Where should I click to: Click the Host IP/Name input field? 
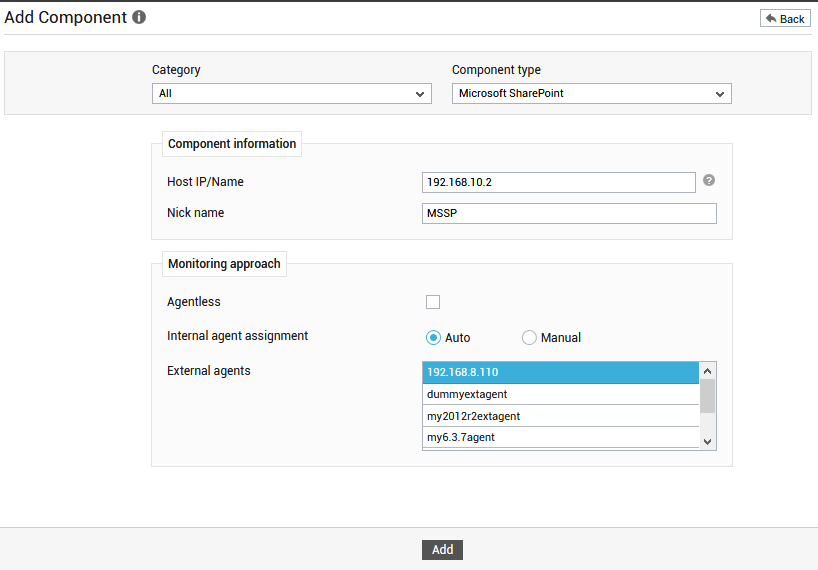tap(559, 183)
